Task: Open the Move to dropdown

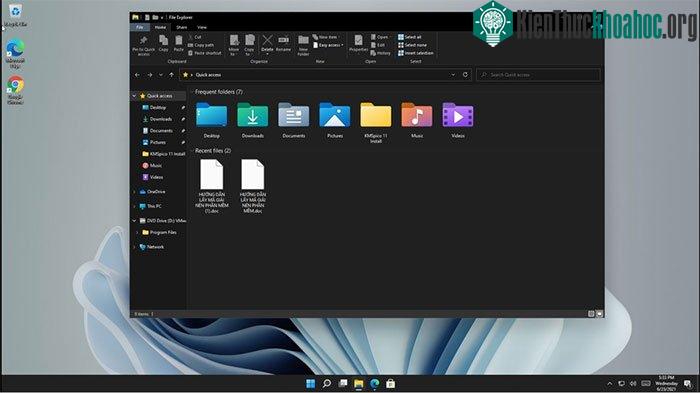Action: pyautogui.click(x=234, y=46)
